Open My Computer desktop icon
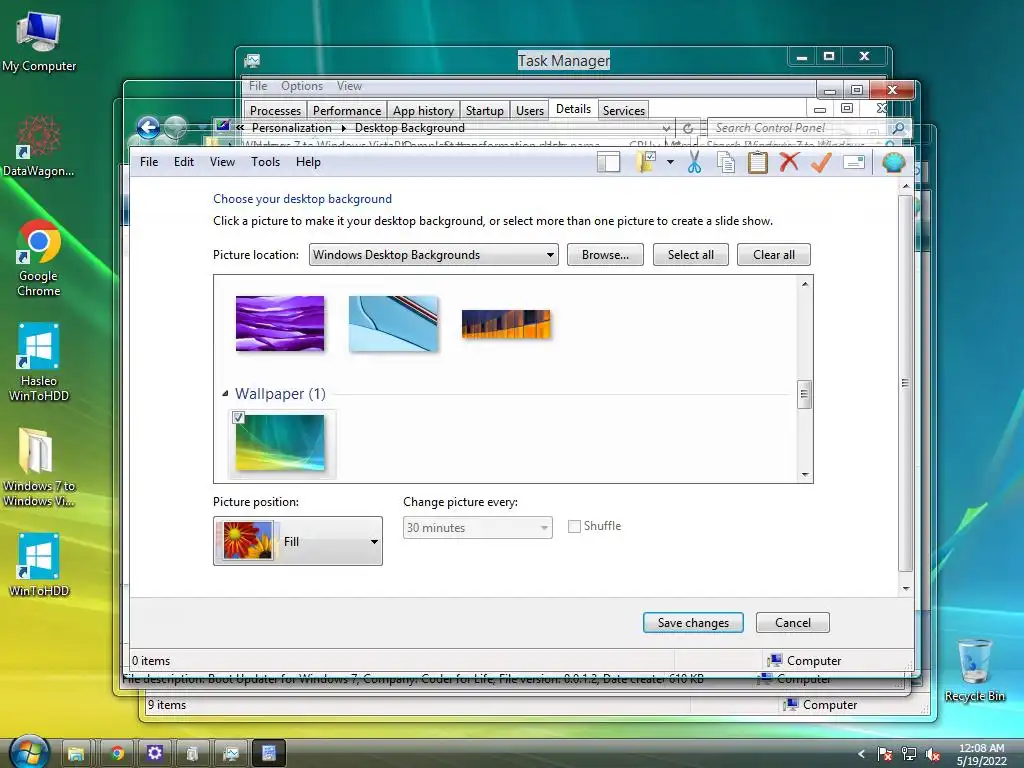The height and width of the screenshot is (768, 1024). tap(39, 40)
